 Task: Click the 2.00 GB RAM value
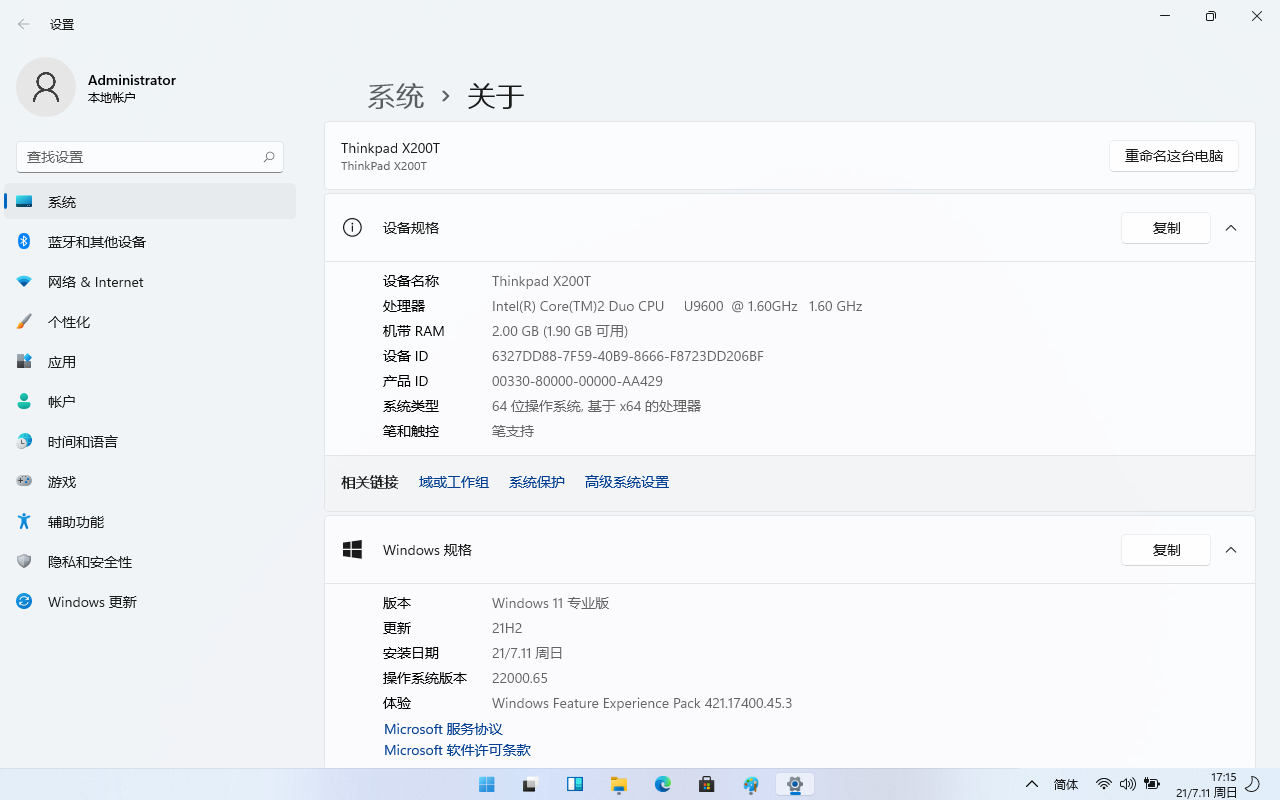click(560, 331)
